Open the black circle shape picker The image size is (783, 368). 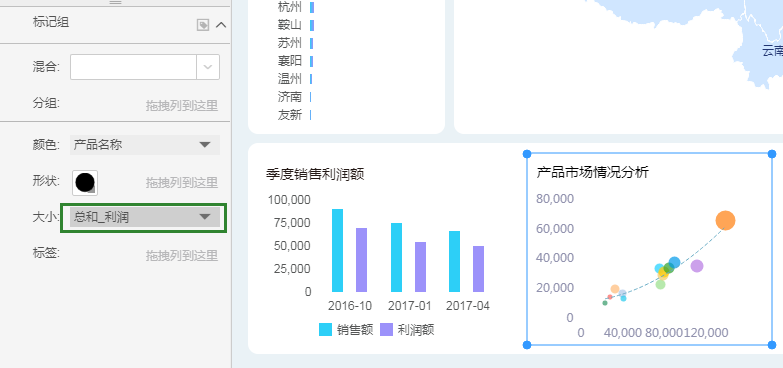[85, 183]
